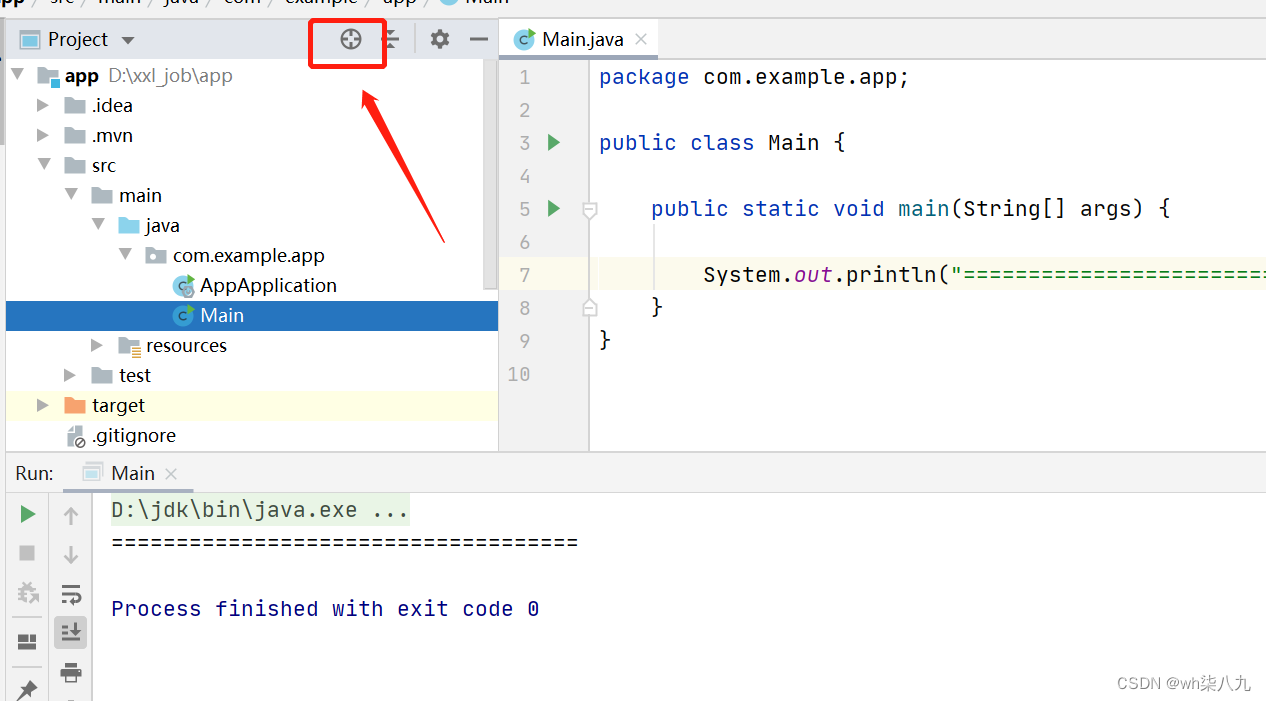Expand the test folder
The width and height of the screenshot is (1266, 701).
click(70, 375)
